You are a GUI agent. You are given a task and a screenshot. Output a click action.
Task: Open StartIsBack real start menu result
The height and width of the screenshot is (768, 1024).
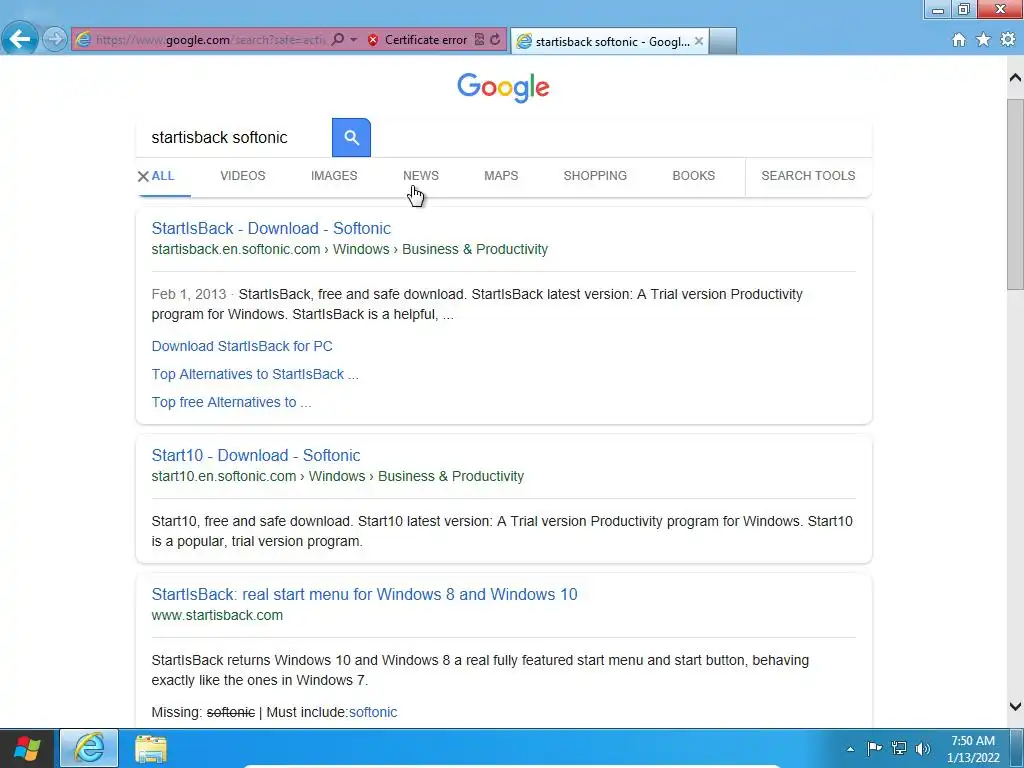pyautogui.click(x=364, y=594)
